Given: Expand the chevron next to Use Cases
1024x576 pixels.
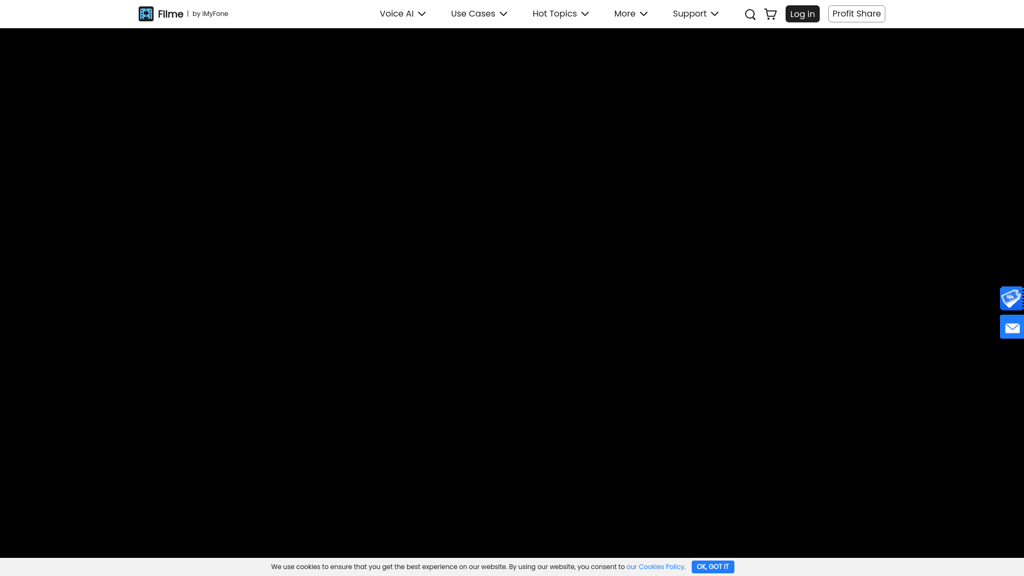Looking at the screenshot, I should pyautogui.click(x=504, y=14).
